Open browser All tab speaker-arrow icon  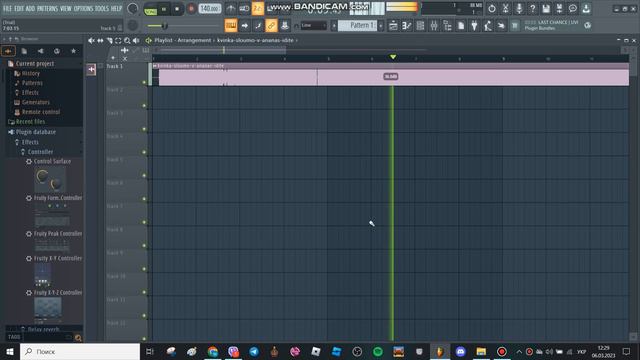pyautogui.click(x=8, y=51)
